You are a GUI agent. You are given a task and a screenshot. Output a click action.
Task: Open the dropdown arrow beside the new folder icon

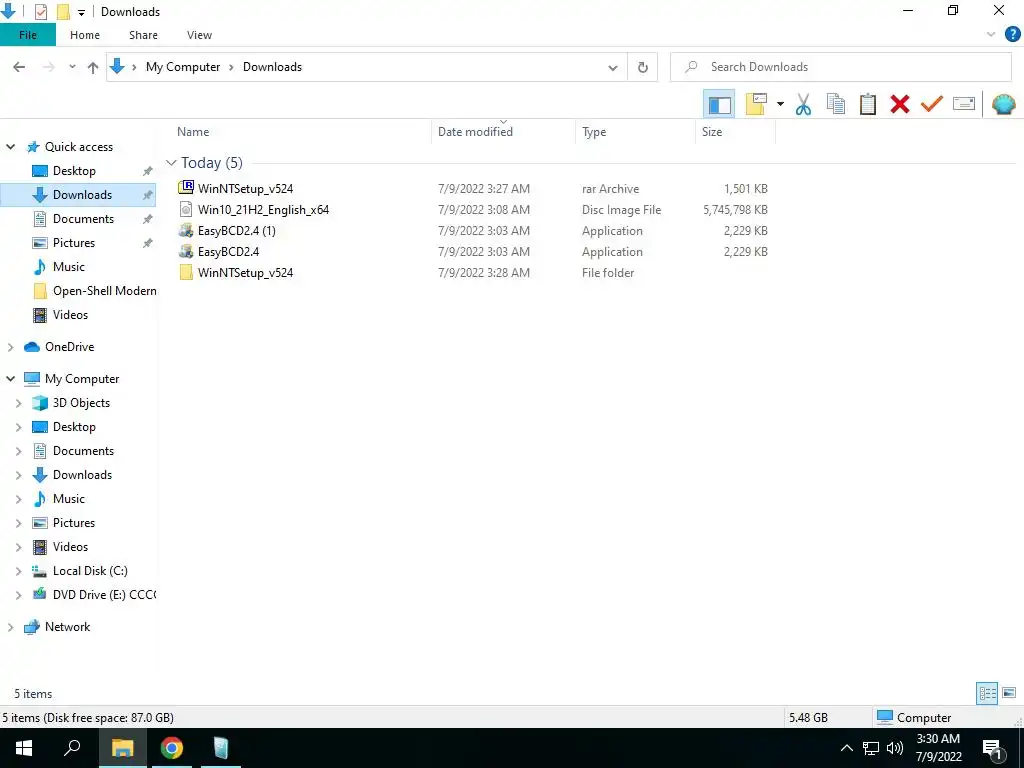[780, 104]
